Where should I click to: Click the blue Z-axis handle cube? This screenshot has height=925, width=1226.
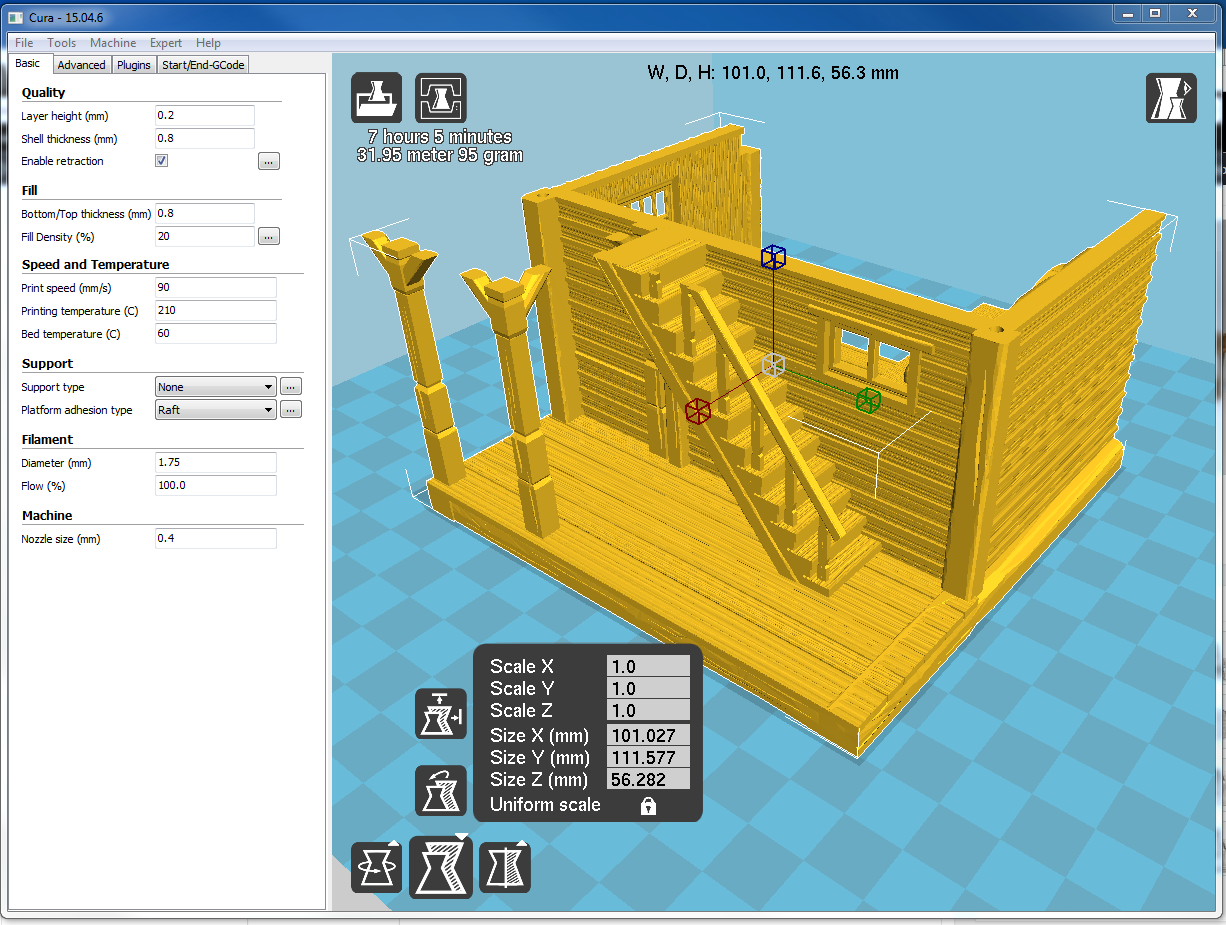773,257
